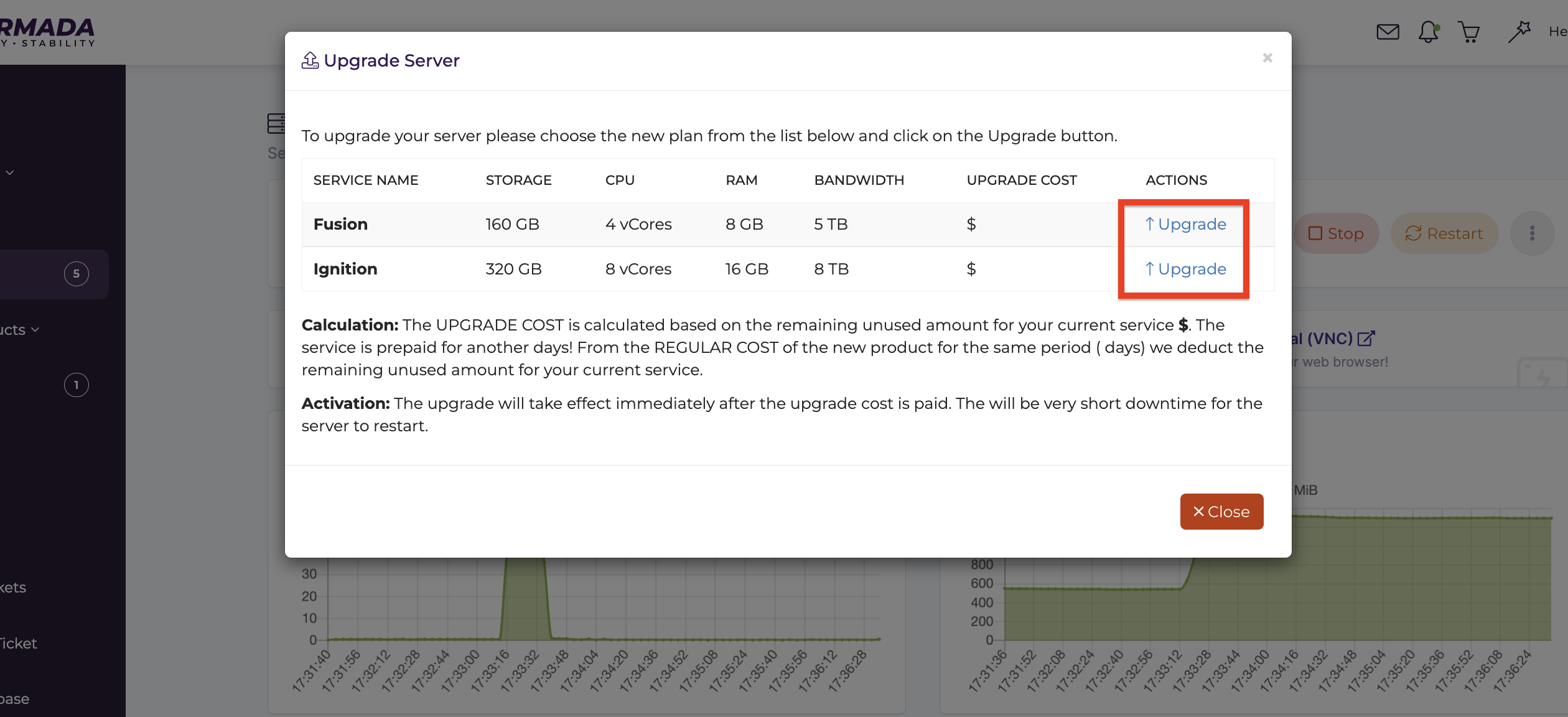Open the shopping cart icon
Screen dimensions: 1568x717
[x=1469, y=32]
